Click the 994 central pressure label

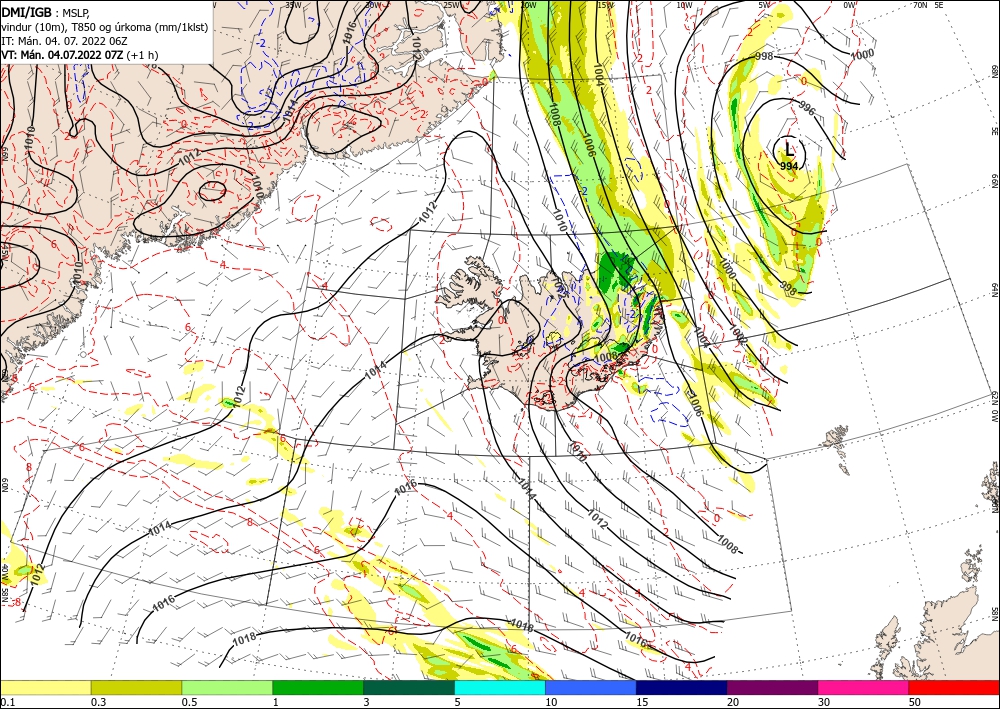(789, 166)
